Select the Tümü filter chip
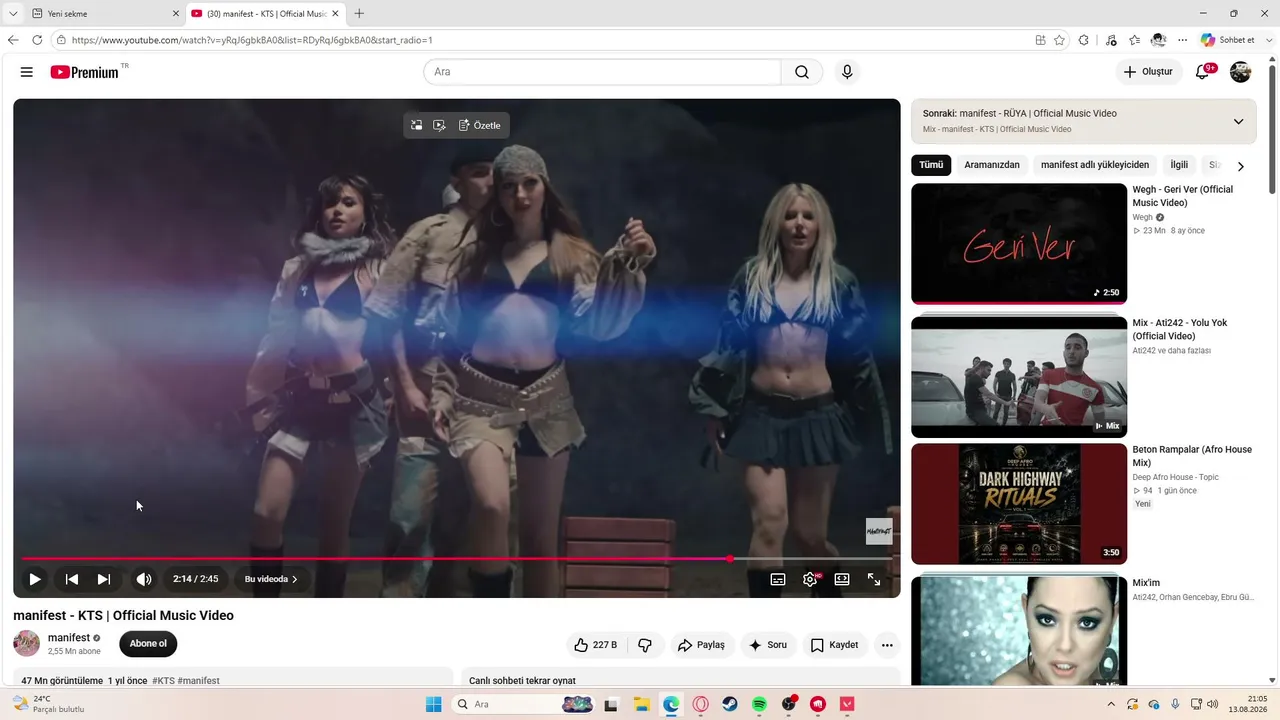 (931, 165)
